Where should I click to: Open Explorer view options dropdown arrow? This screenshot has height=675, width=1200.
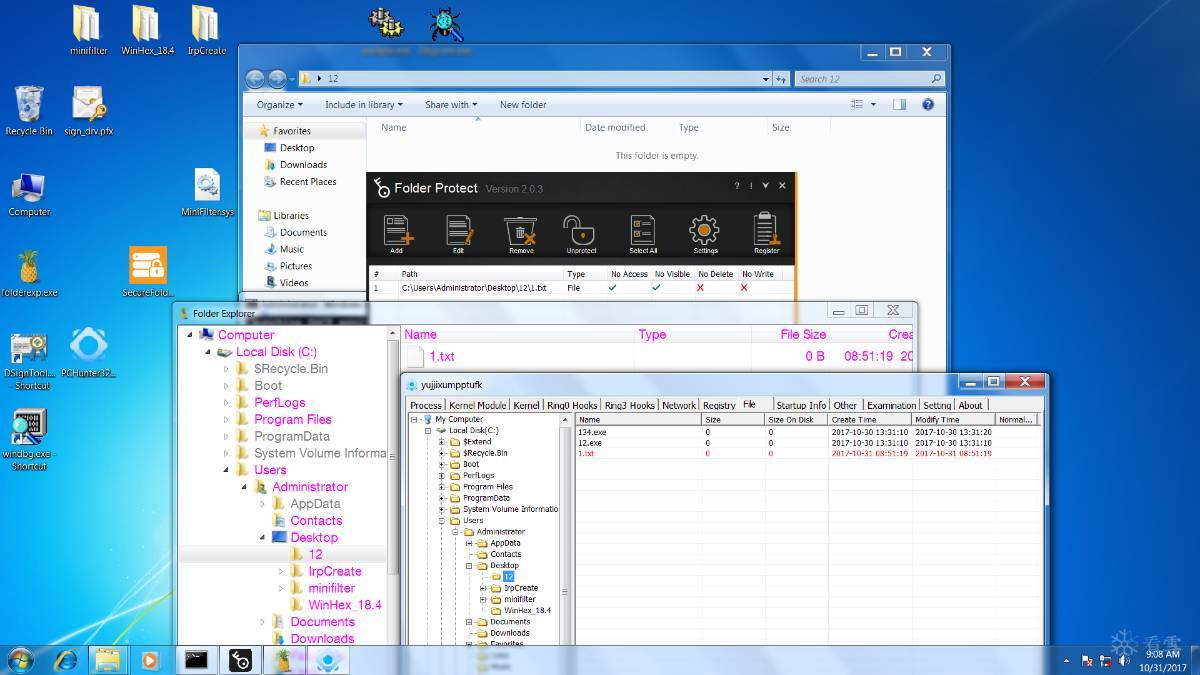873,104
